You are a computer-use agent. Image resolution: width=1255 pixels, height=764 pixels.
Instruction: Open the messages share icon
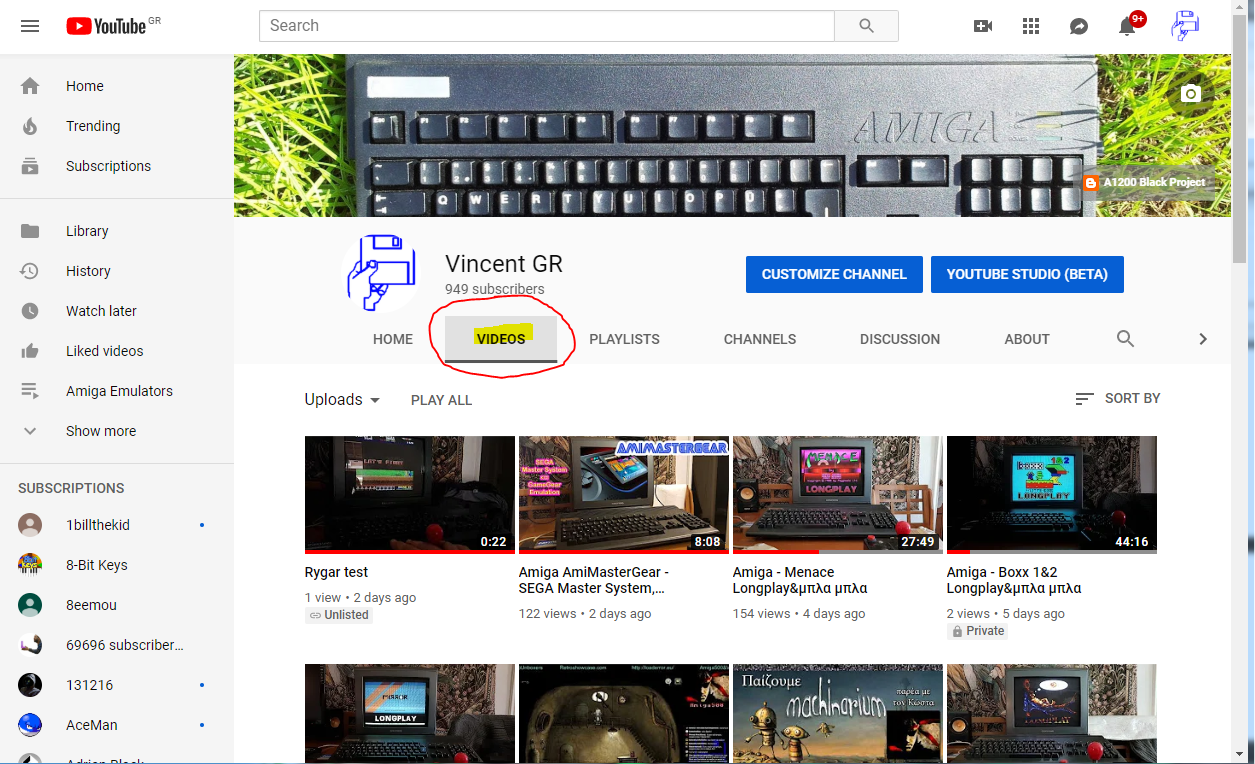[x=1079, y=26]
